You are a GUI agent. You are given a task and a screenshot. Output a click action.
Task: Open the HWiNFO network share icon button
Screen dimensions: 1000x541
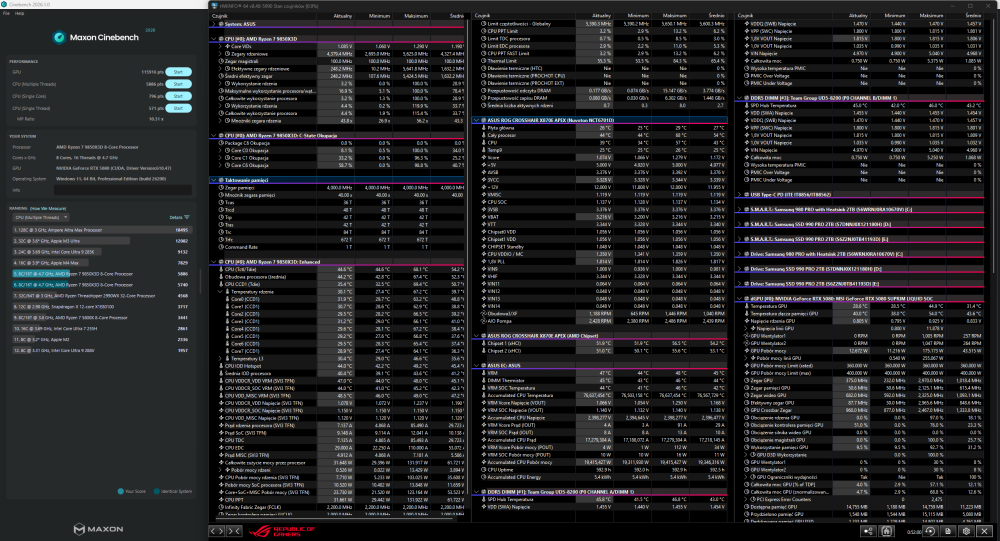pyautogui.click(x=868, y=531)
